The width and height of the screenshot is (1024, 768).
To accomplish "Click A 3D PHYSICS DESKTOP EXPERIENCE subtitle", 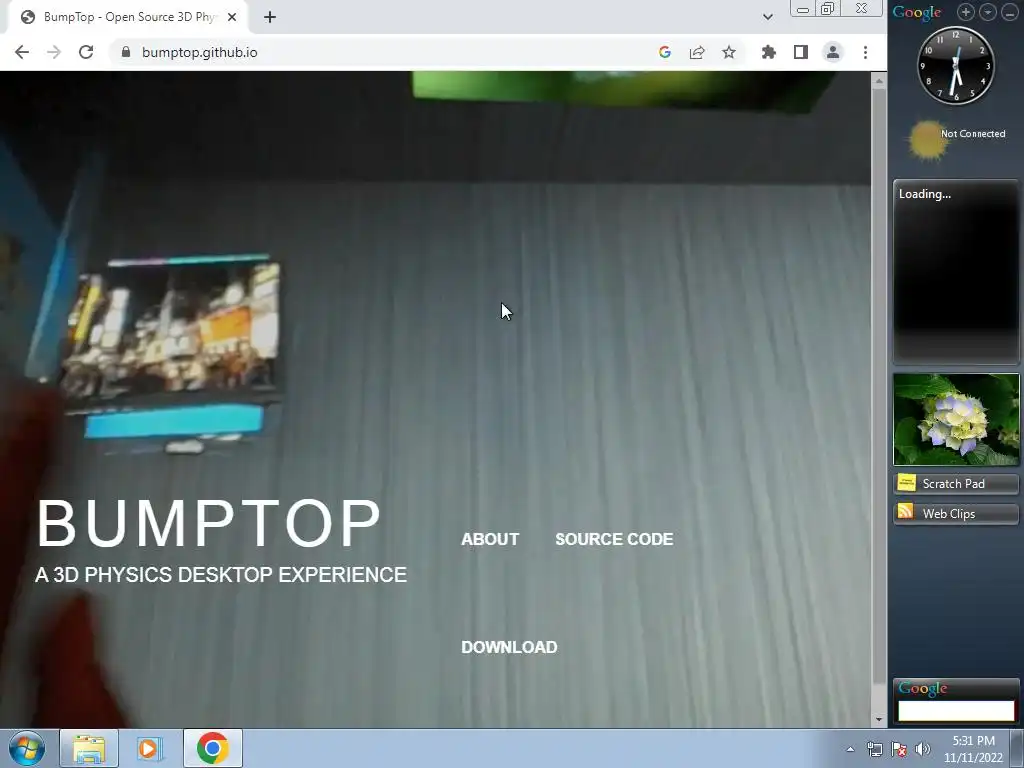I will (221, 575).
